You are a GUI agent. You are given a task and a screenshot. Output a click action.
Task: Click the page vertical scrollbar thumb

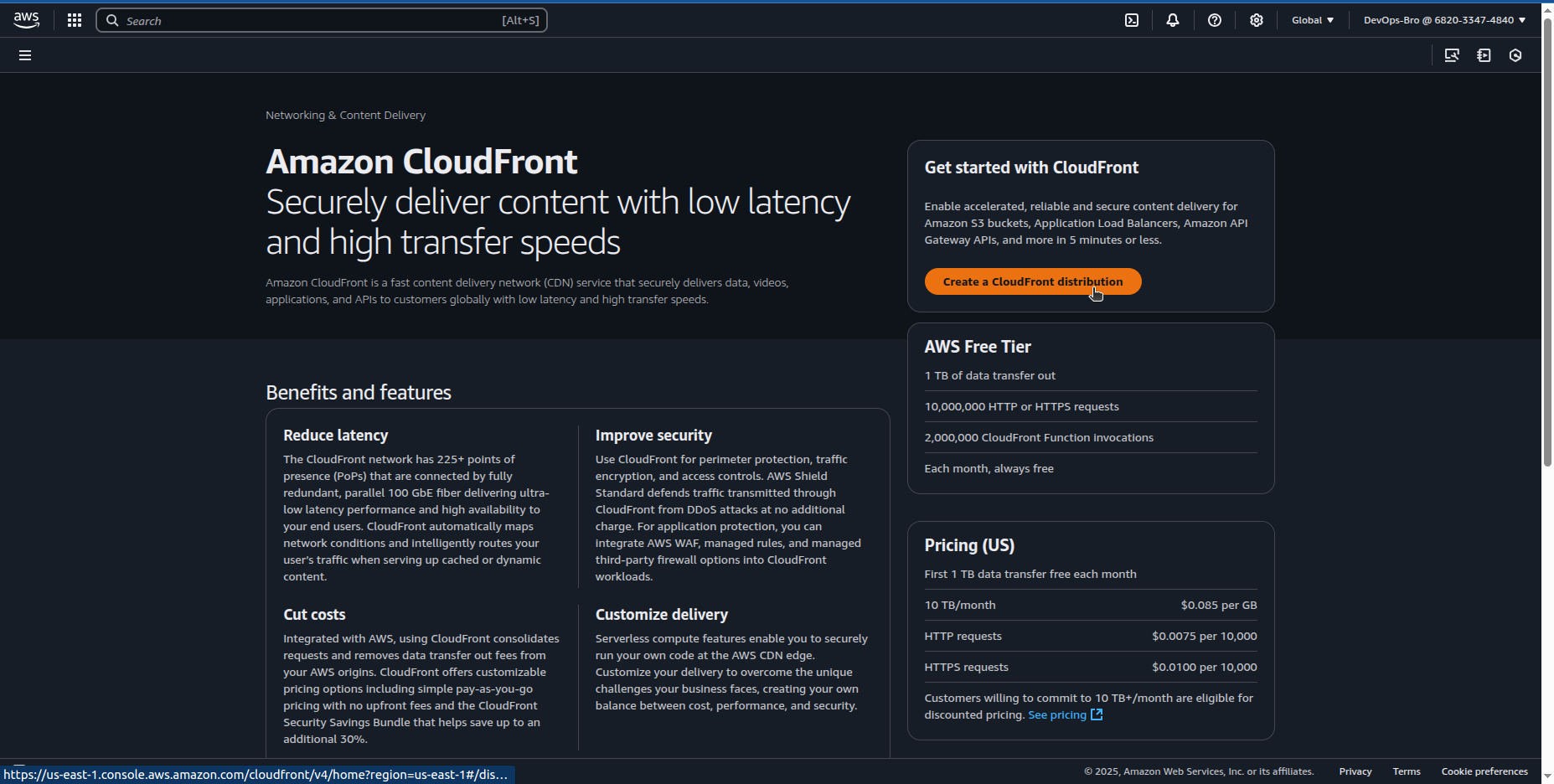coord(1547,243)
